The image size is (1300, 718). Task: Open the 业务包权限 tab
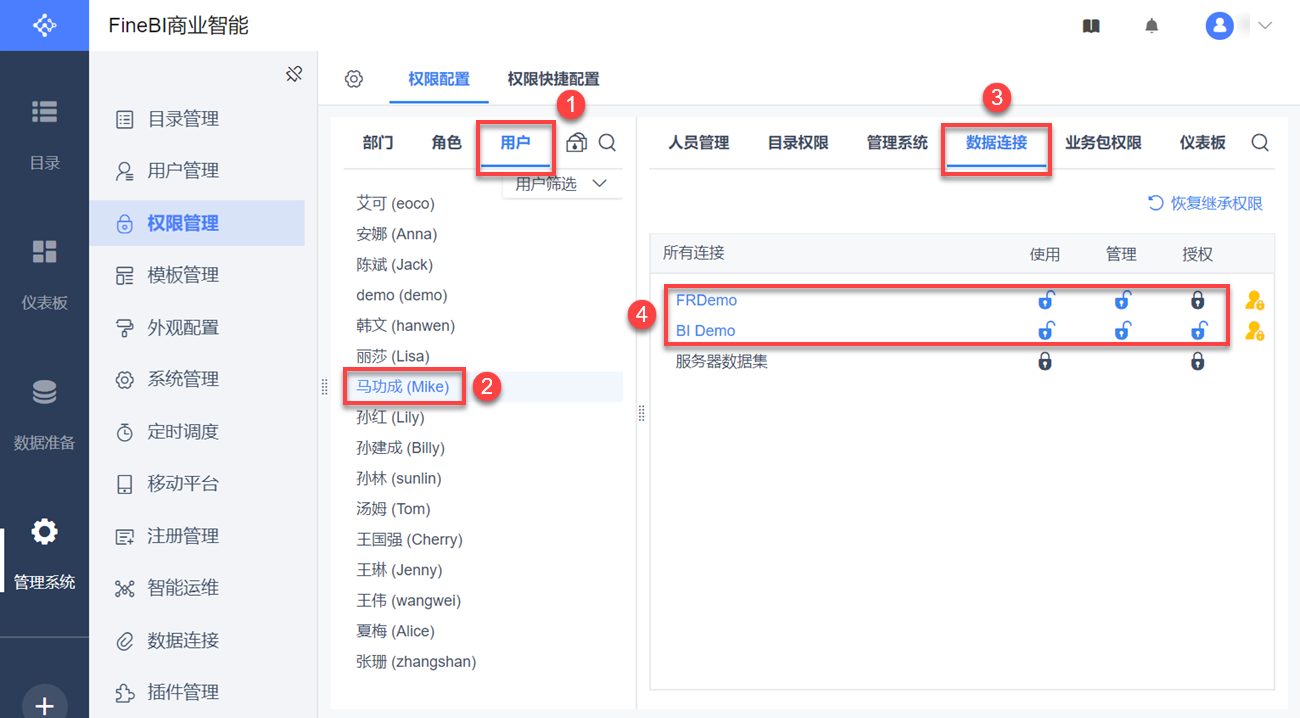(1103, 143)
